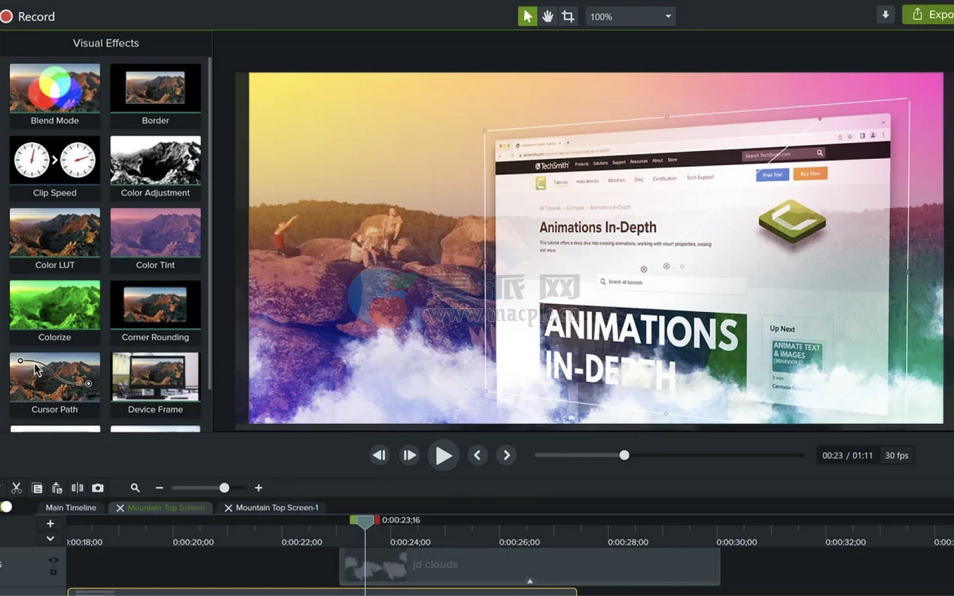Expand track options with down chevron
This screenshot has width=954, height=596.
50,539
